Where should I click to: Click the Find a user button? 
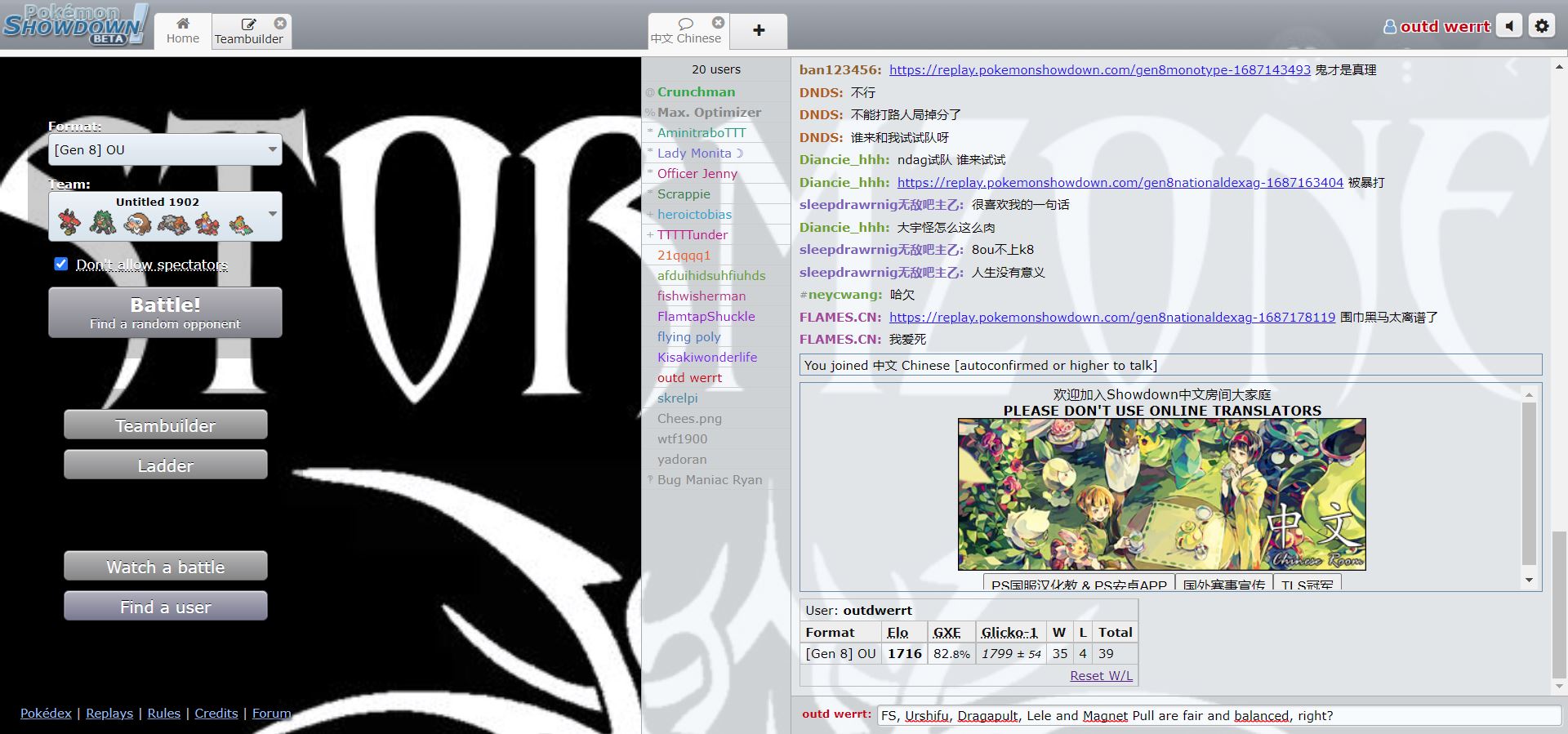point(166,607)
